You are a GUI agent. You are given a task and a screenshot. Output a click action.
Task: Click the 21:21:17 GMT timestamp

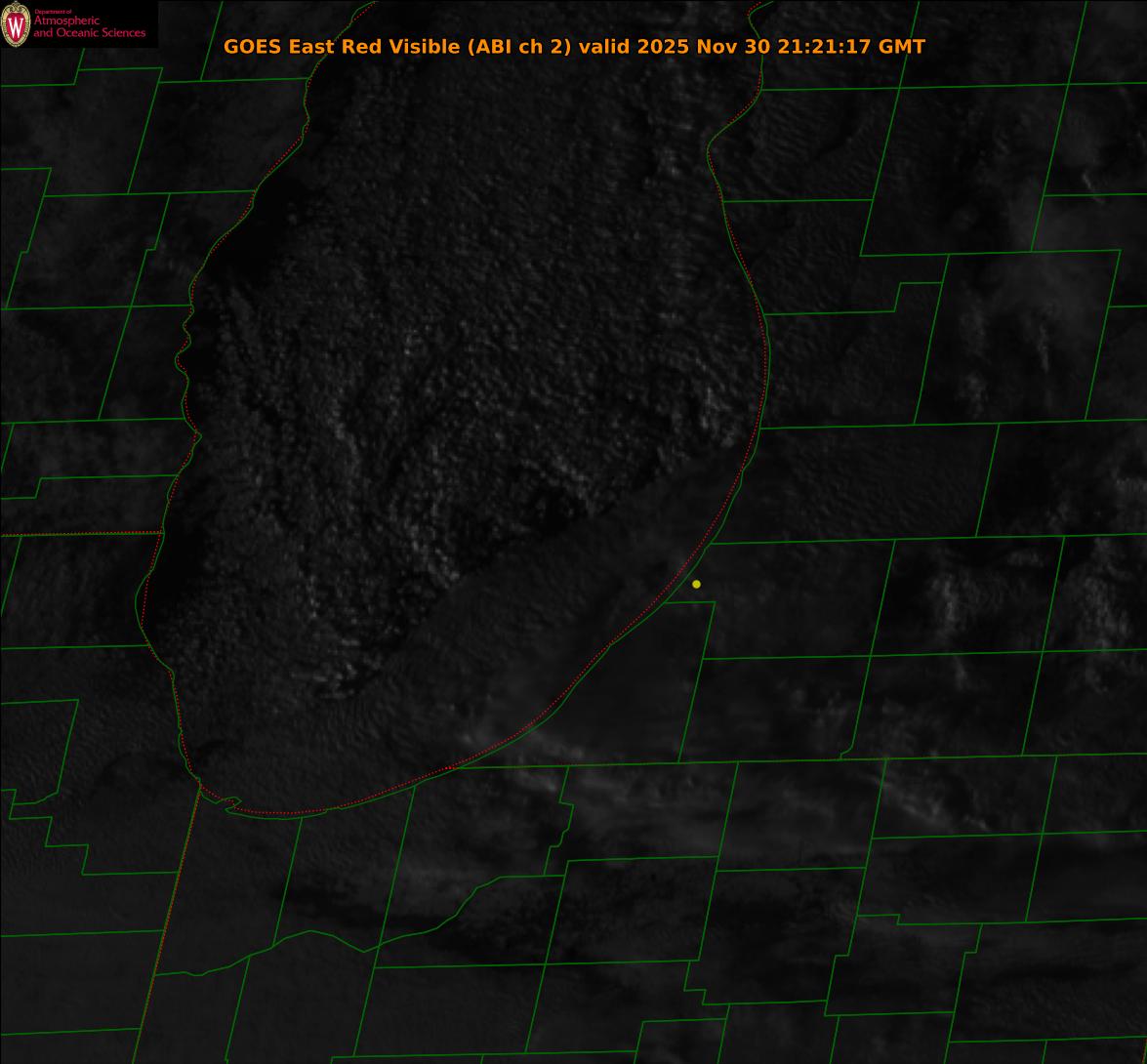pos(851,47)
